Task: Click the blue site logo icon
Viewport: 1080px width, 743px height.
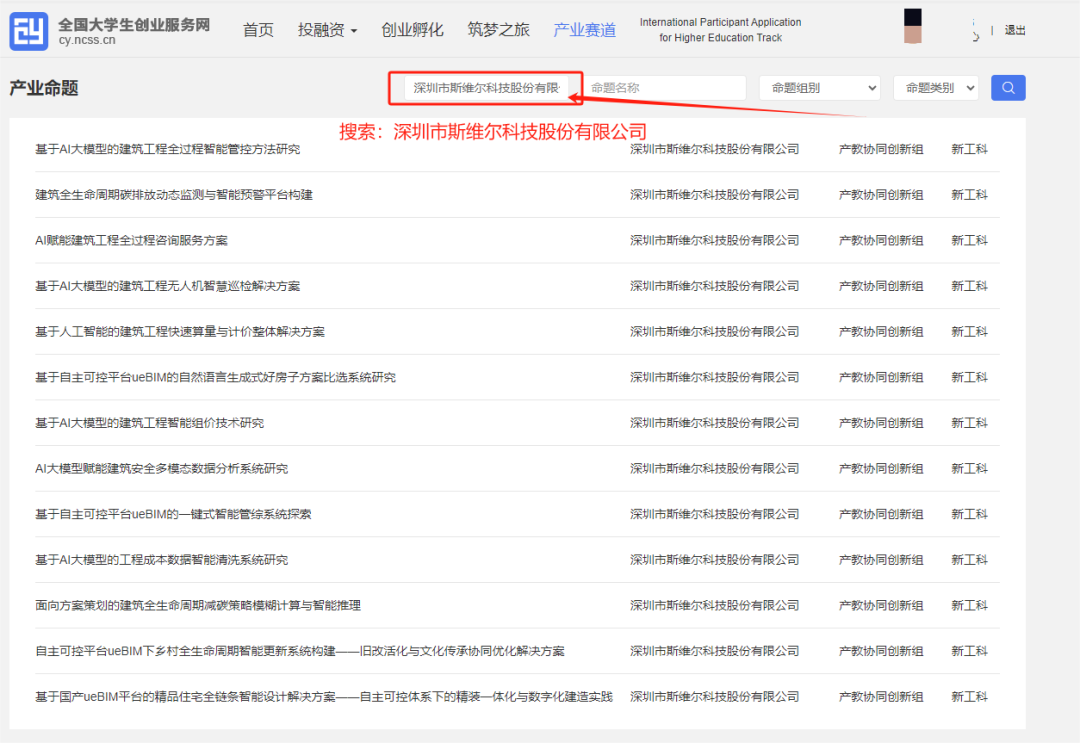Action: click(29, 31)
